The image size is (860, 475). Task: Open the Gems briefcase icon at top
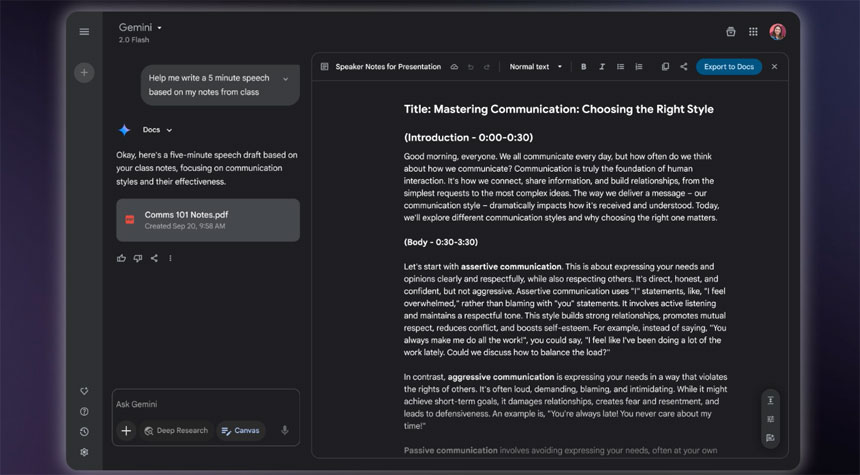pyautogui.click(x=731, y=32)
